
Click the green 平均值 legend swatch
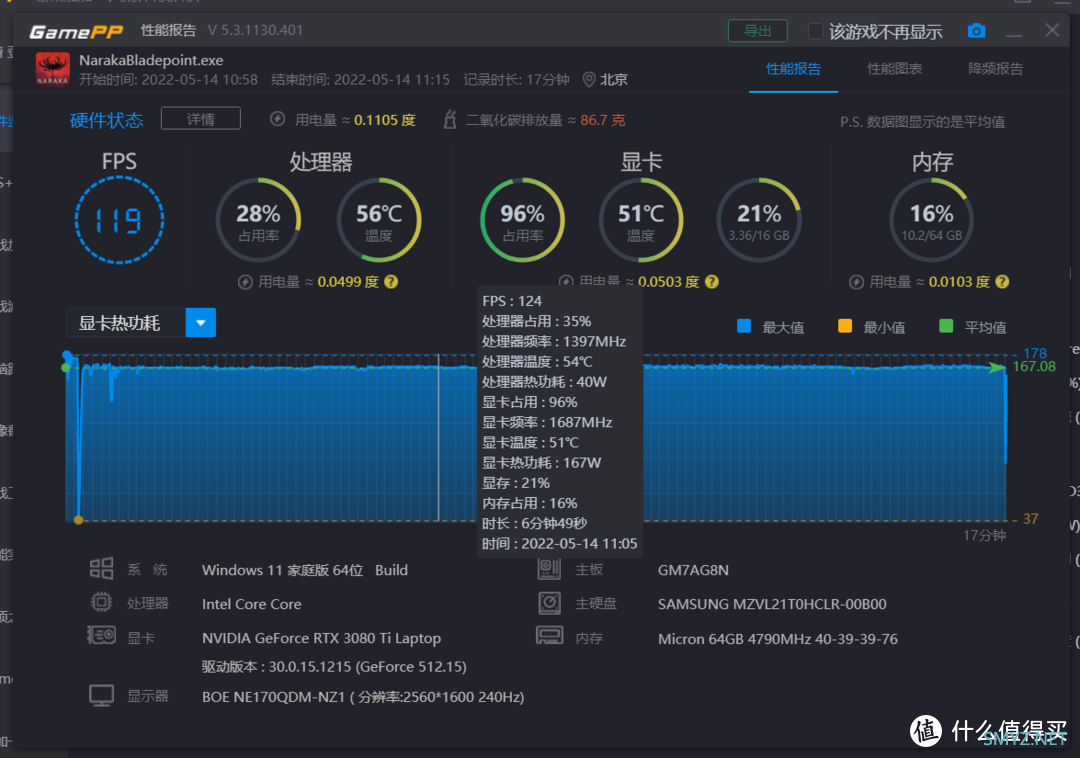coord(946,326)
